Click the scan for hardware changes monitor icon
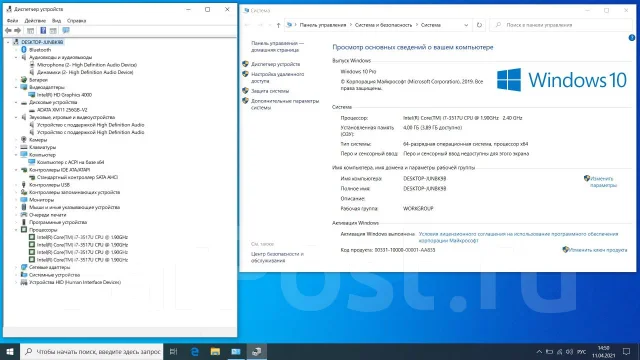The image size is (640, 360). pyautogui.click(x=66, y=31)
